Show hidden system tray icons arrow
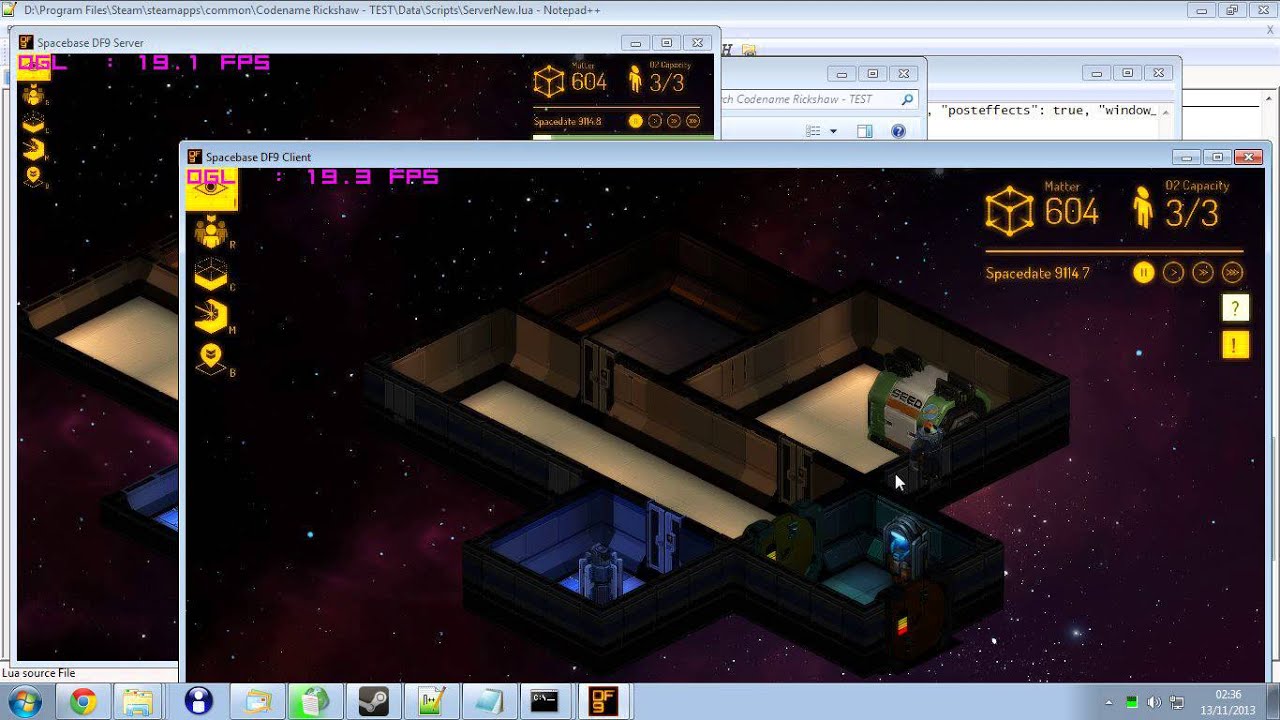 pos(1108,702)
